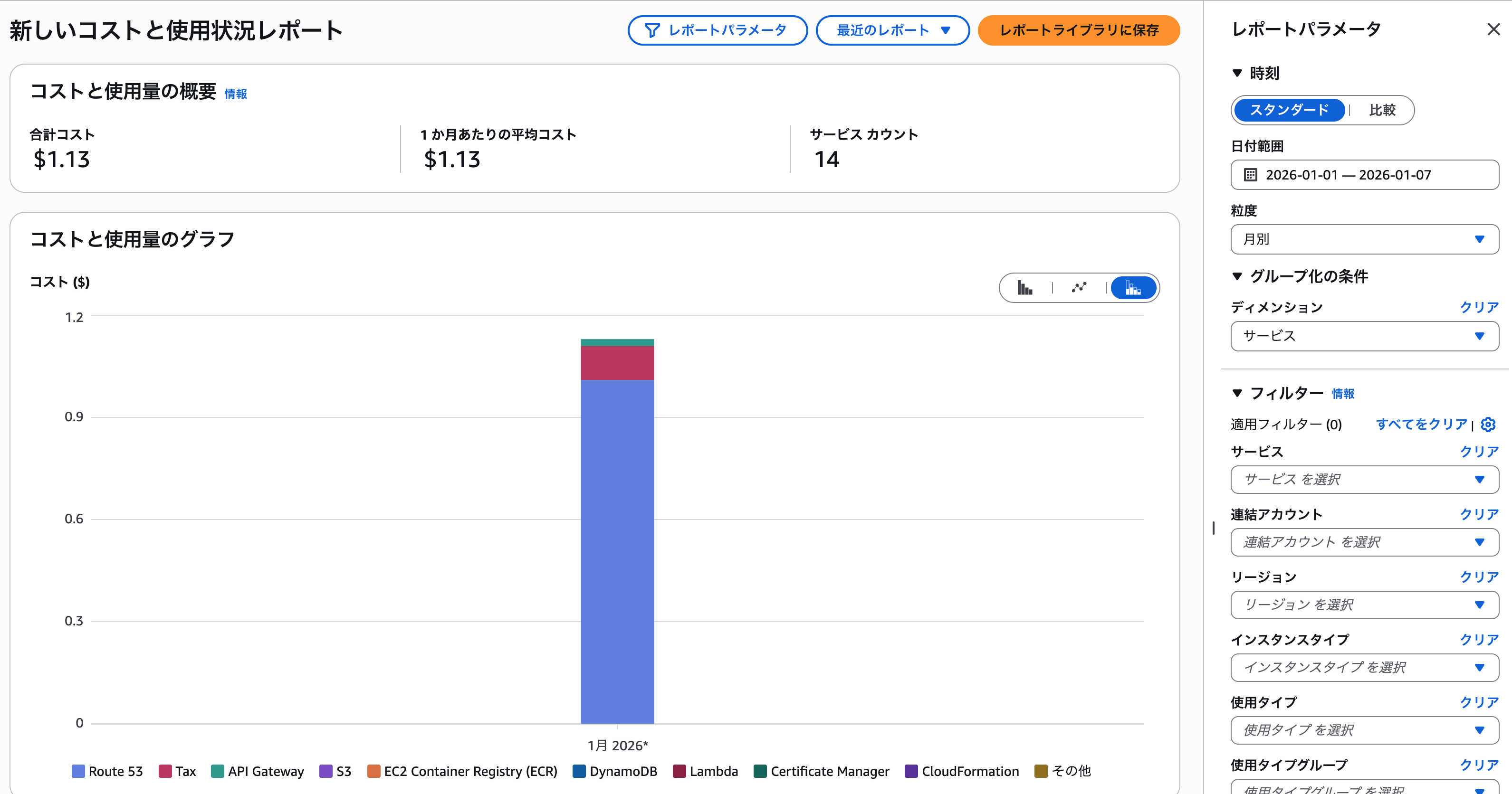Click the Route 53 legend swatch
Viewport: 1512px width, 794px height.
tap(78, 771)
